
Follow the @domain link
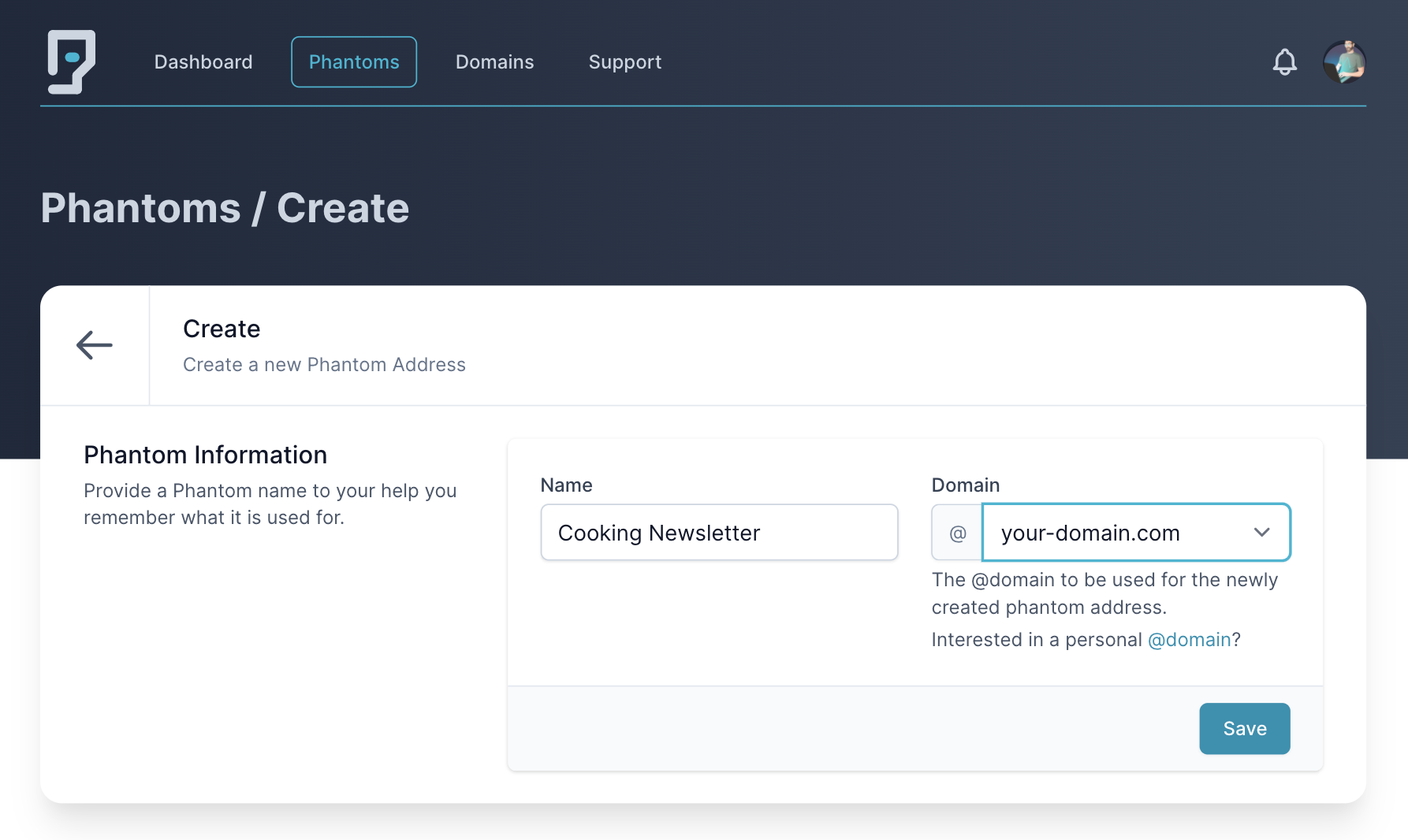[x=1189, y=640]
